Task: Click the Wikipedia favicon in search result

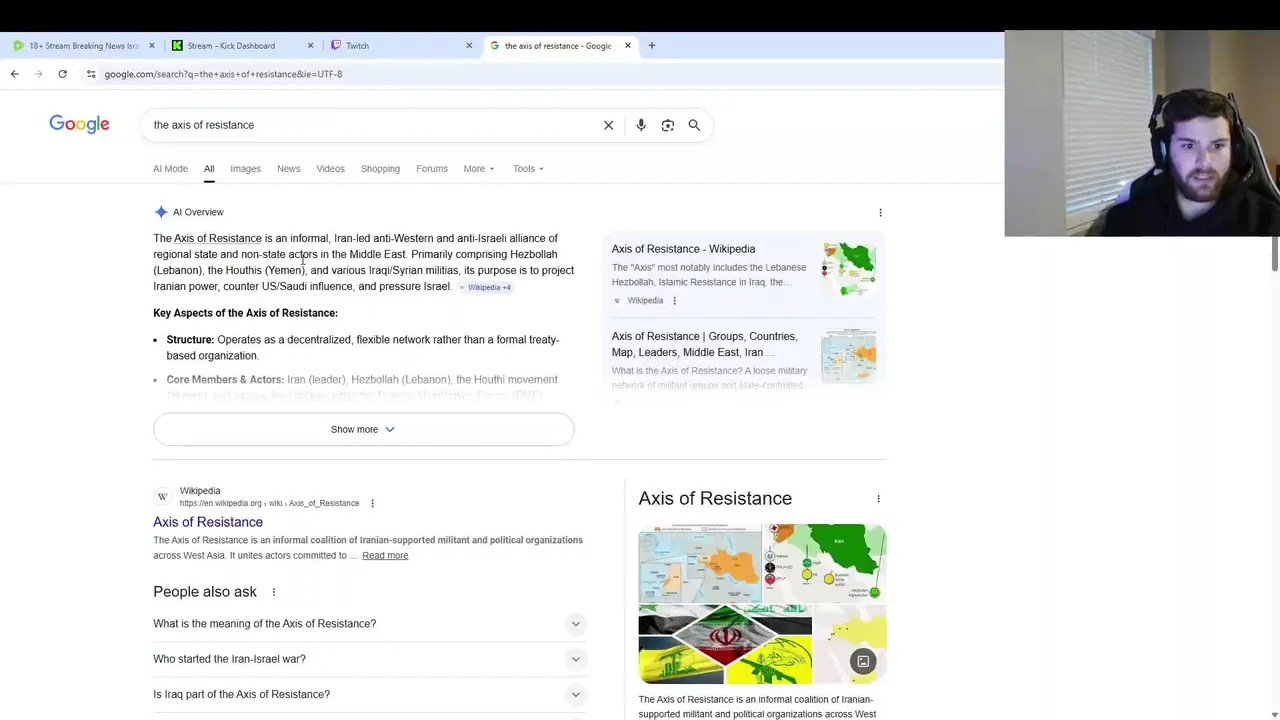Action: click(163, 496)
